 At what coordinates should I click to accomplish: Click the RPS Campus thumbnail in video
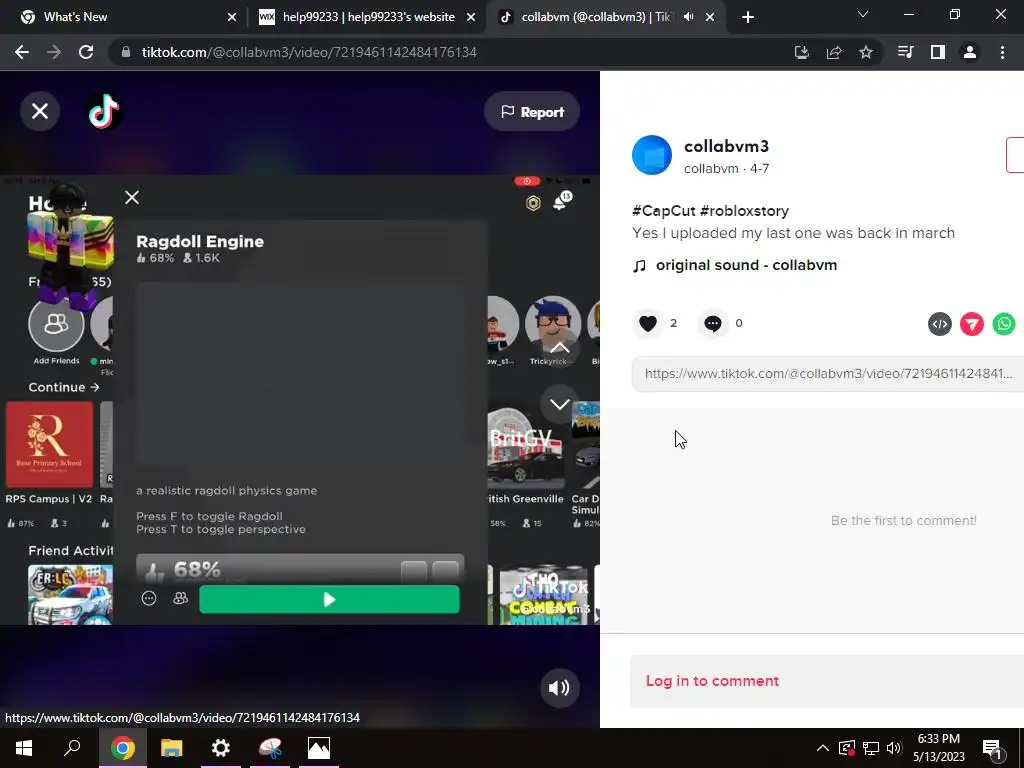pos(50,444)
